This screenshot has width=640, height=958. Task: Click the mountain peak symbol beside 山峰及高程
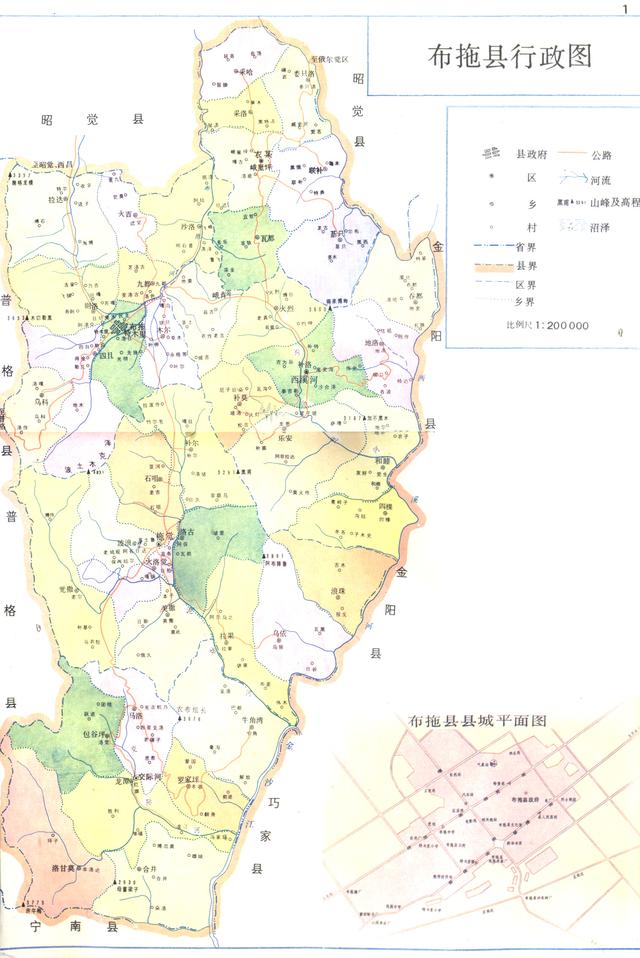pyautogui.click(x=571, y=203)
